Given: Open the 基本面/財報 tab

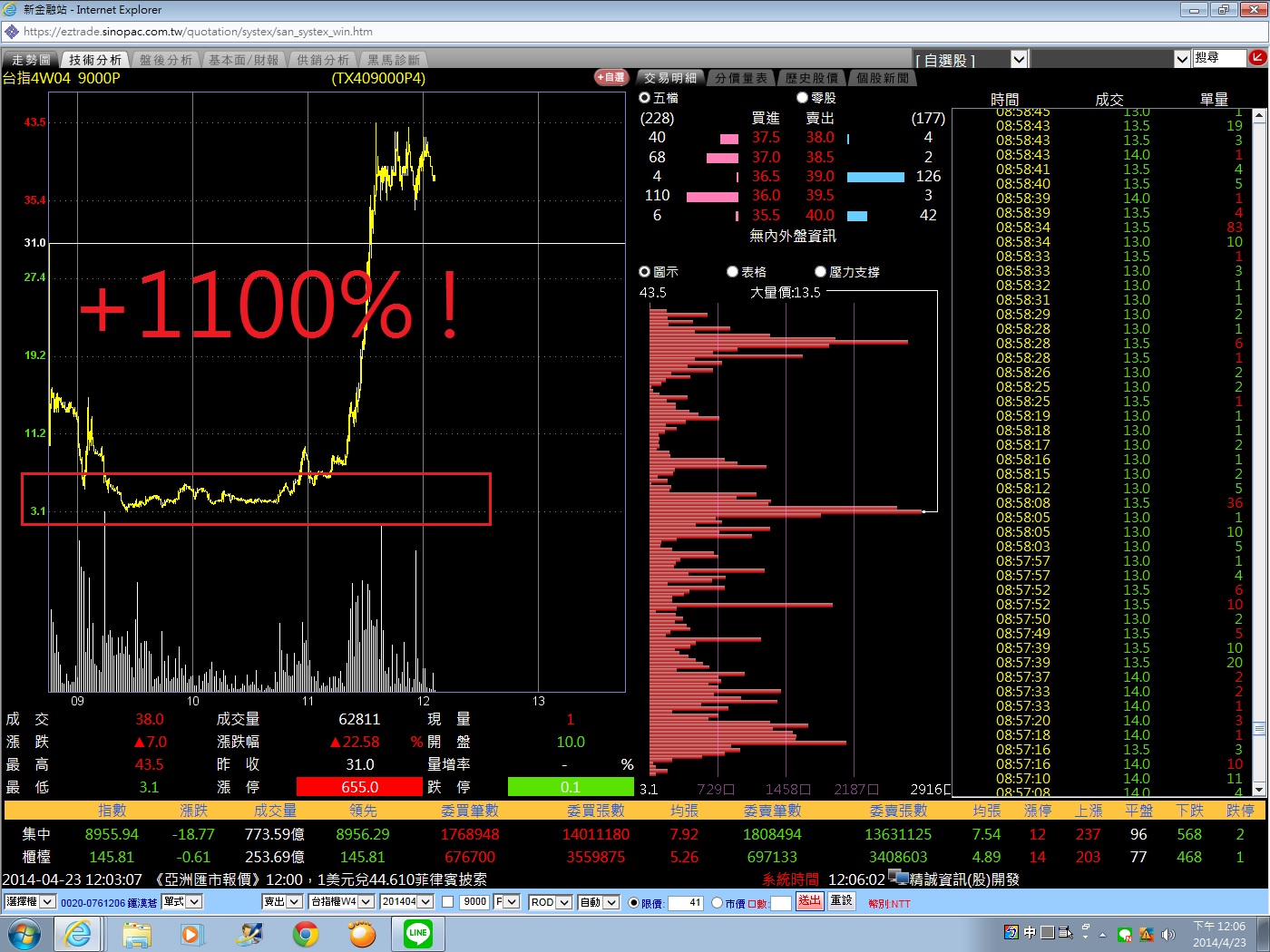Looking at the screenshot, I should 243,60.
